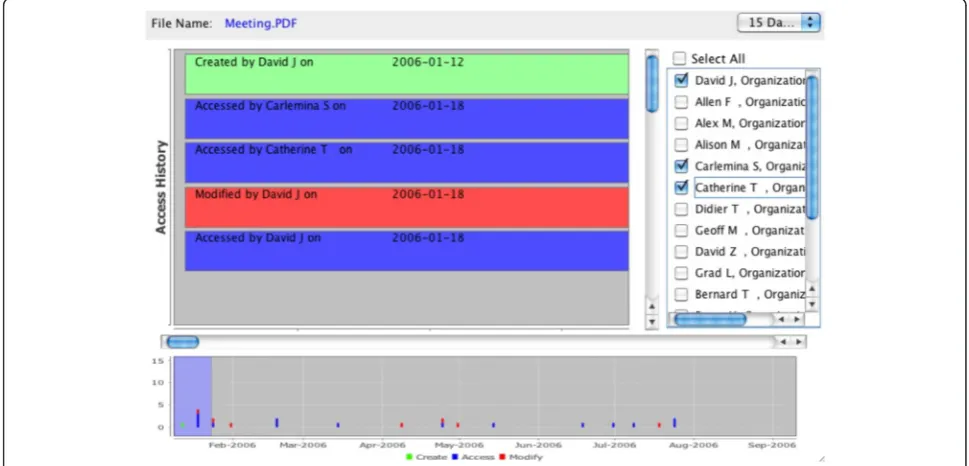Click the blue Access bar near Mar-2006
The width and height of the screenshot is (969, 466).
click(277, 423)
